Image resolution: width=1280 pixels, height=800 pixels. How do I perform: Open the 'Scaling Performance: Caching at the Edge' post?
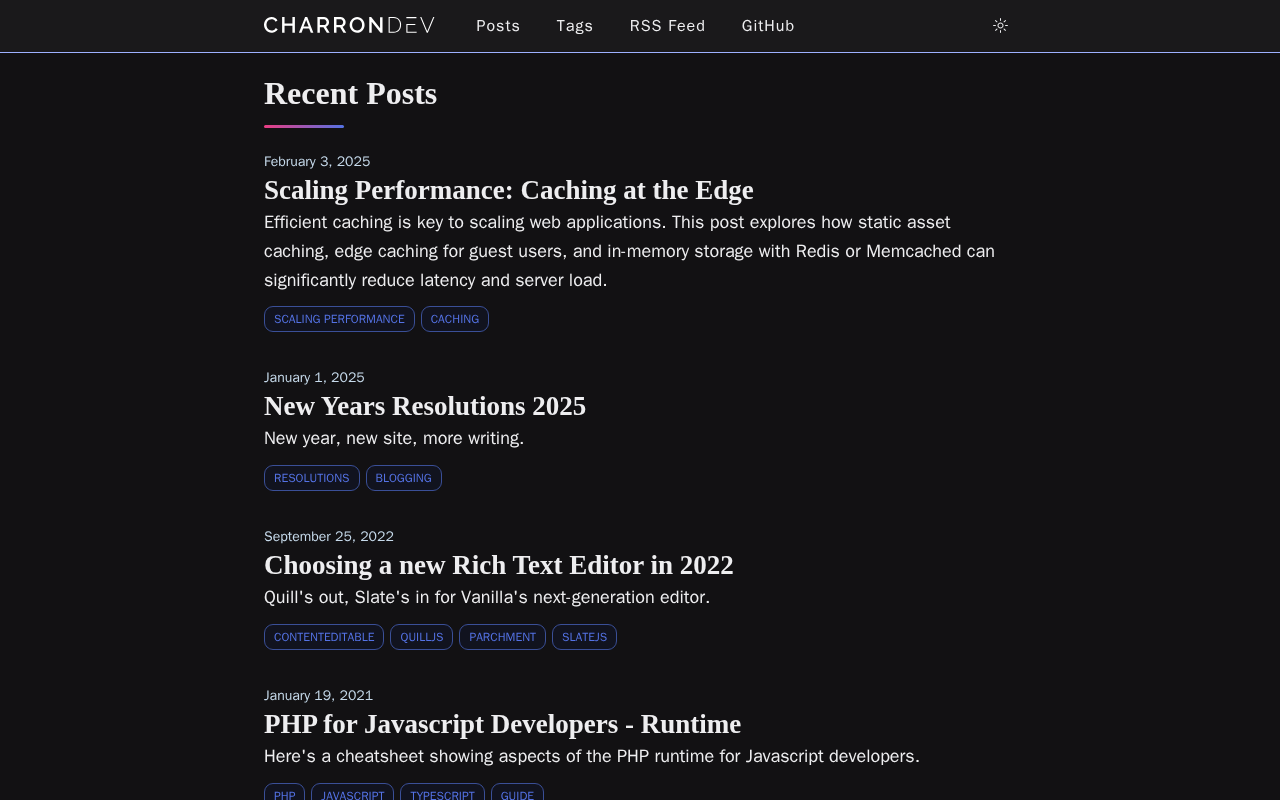508,190
